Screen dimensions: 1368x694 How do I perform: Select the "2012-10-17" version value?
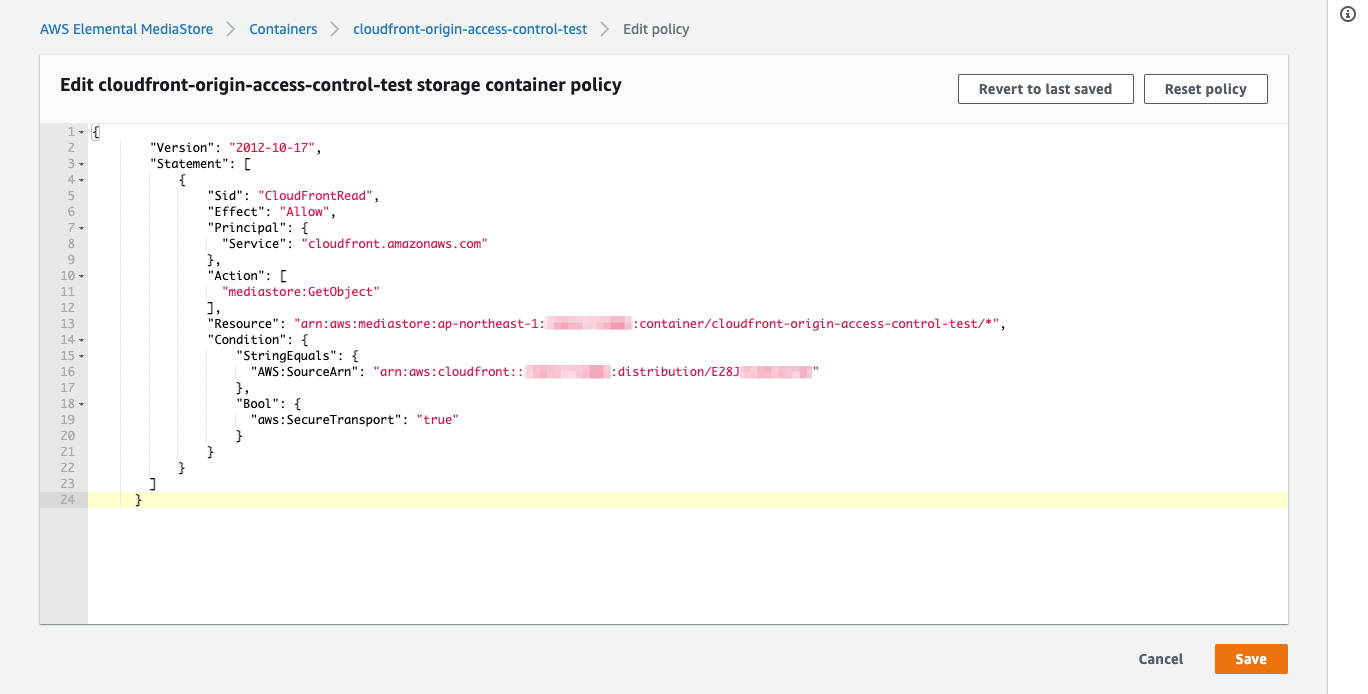click(272, 148)
